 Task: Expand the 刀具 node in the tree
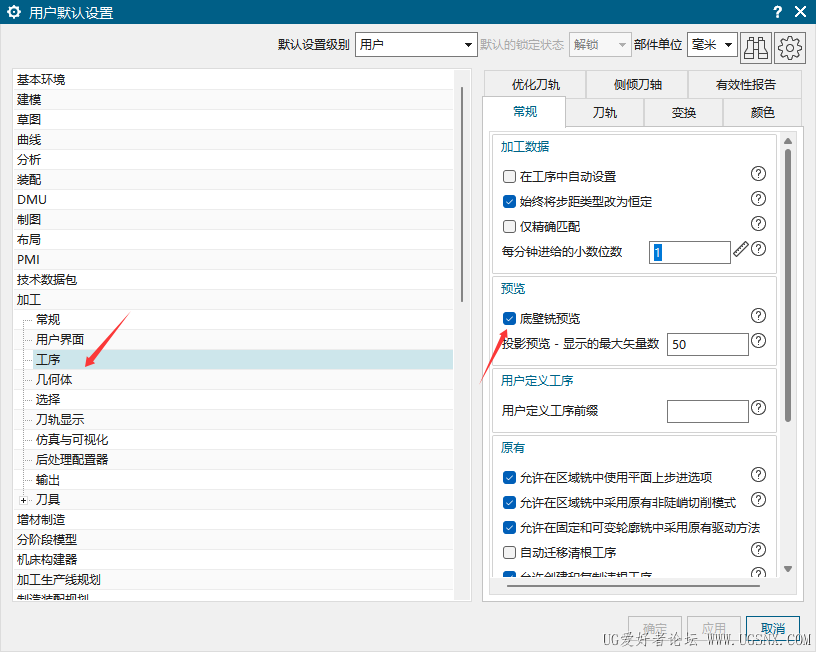click(23, 499)
